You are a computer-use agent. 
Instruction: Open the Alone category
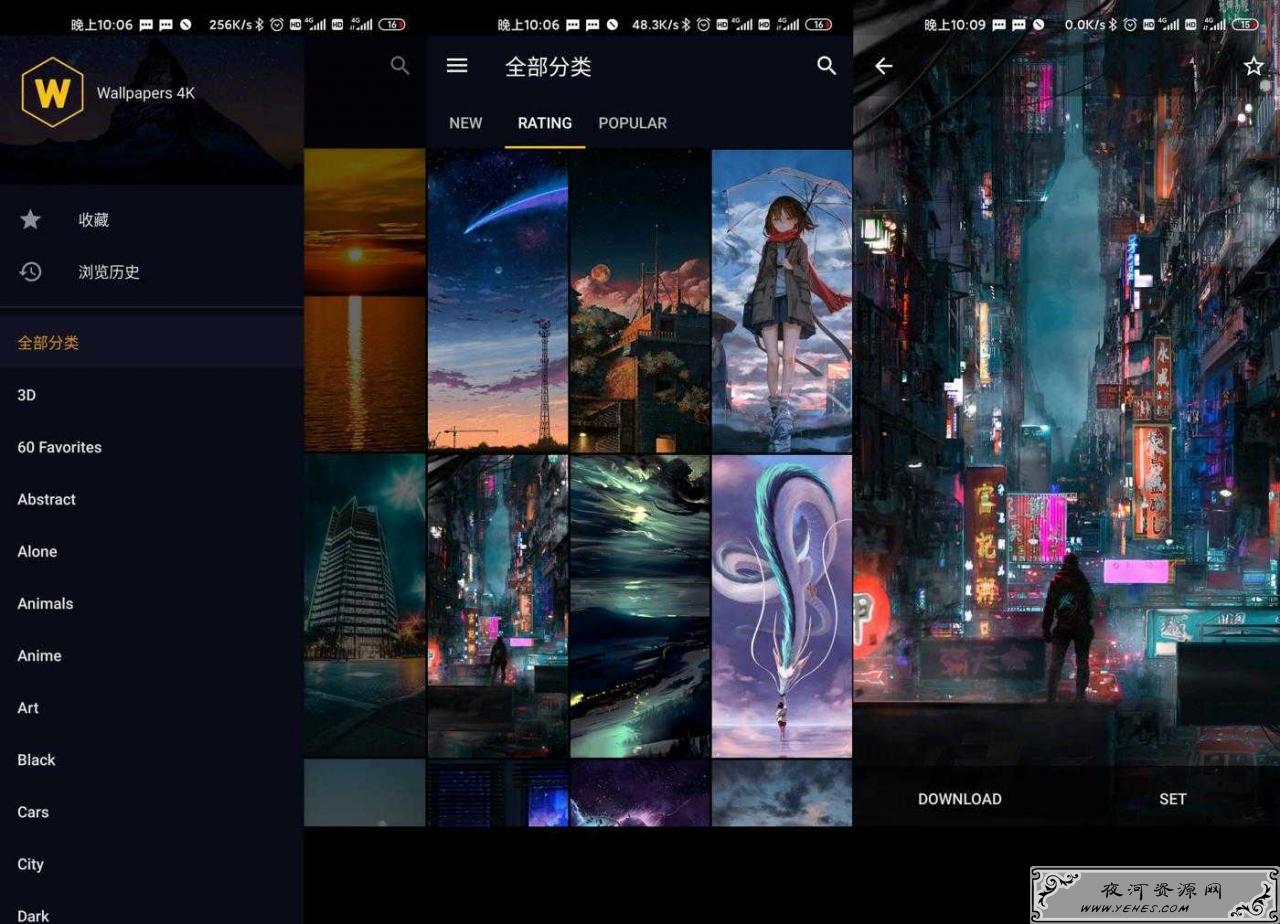pos(152,551)
